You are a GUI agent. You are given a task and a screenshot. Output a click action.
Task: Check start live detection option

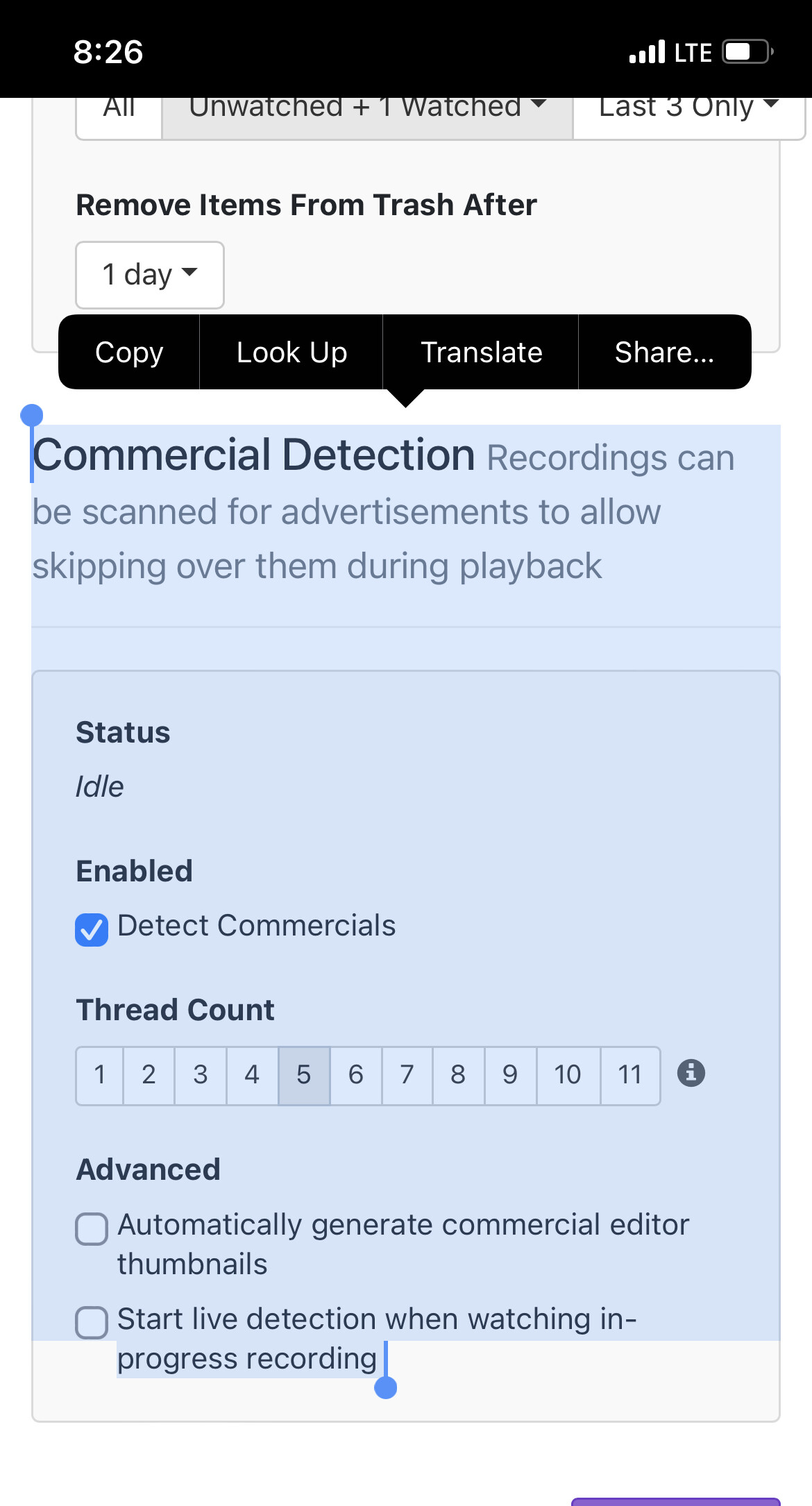tap(92, 1322)
